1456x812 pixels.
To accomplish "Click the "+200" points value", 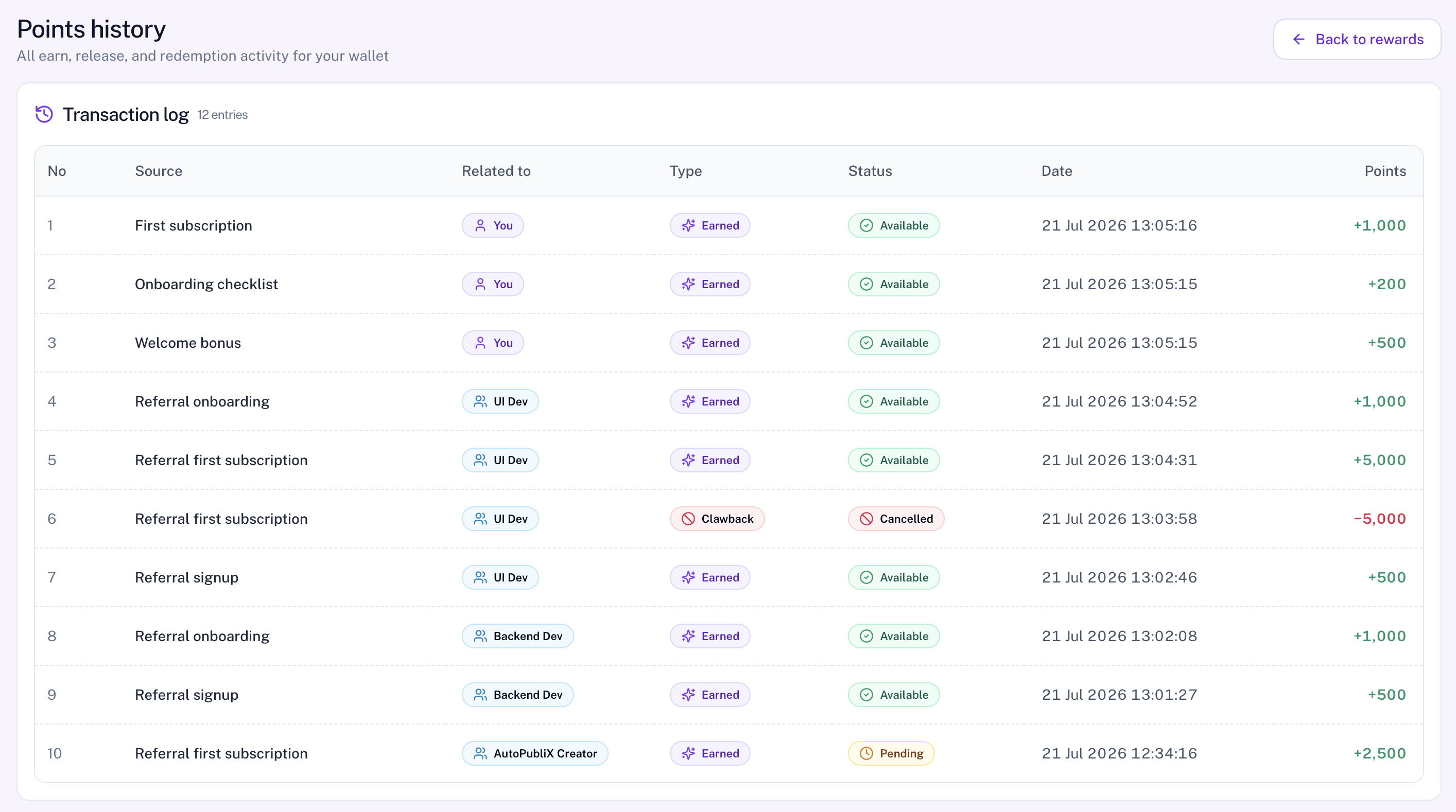I will click(x=1386, y=284).
